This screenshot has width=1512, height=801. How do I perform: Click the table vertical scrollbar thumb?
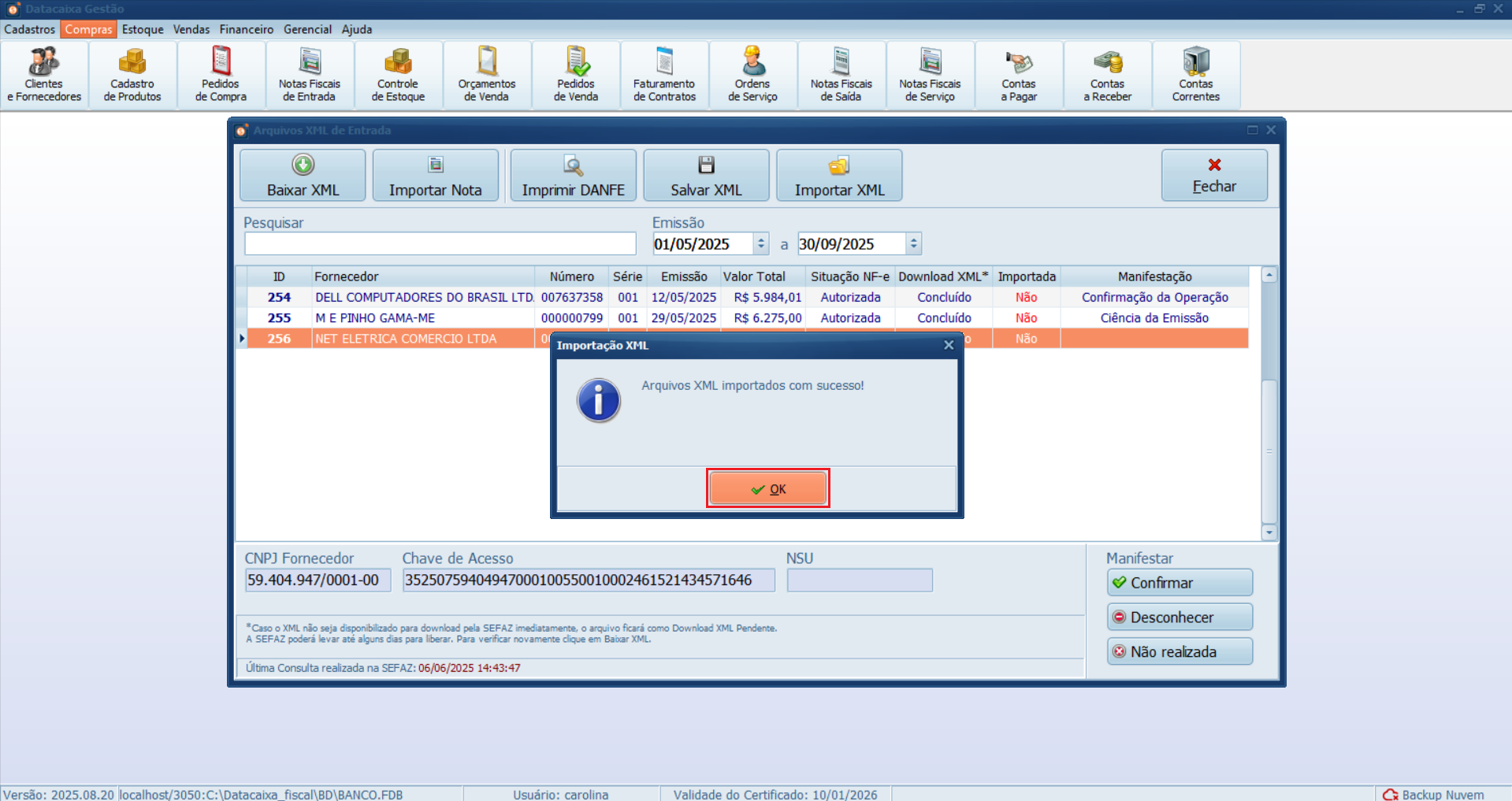[x=1269, y=451]
